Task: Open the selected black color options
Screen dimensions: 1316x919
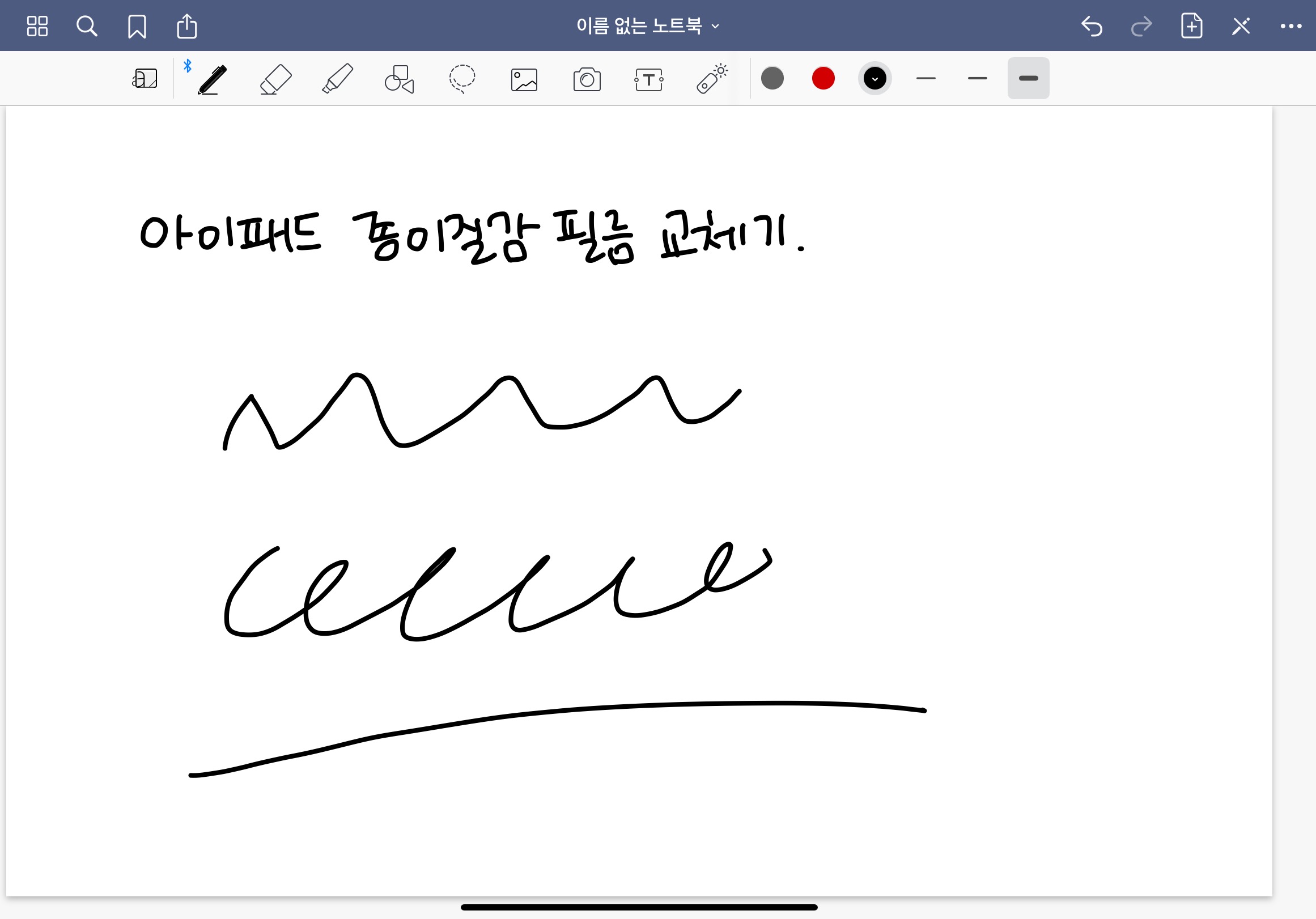Action: pos(874,78)
